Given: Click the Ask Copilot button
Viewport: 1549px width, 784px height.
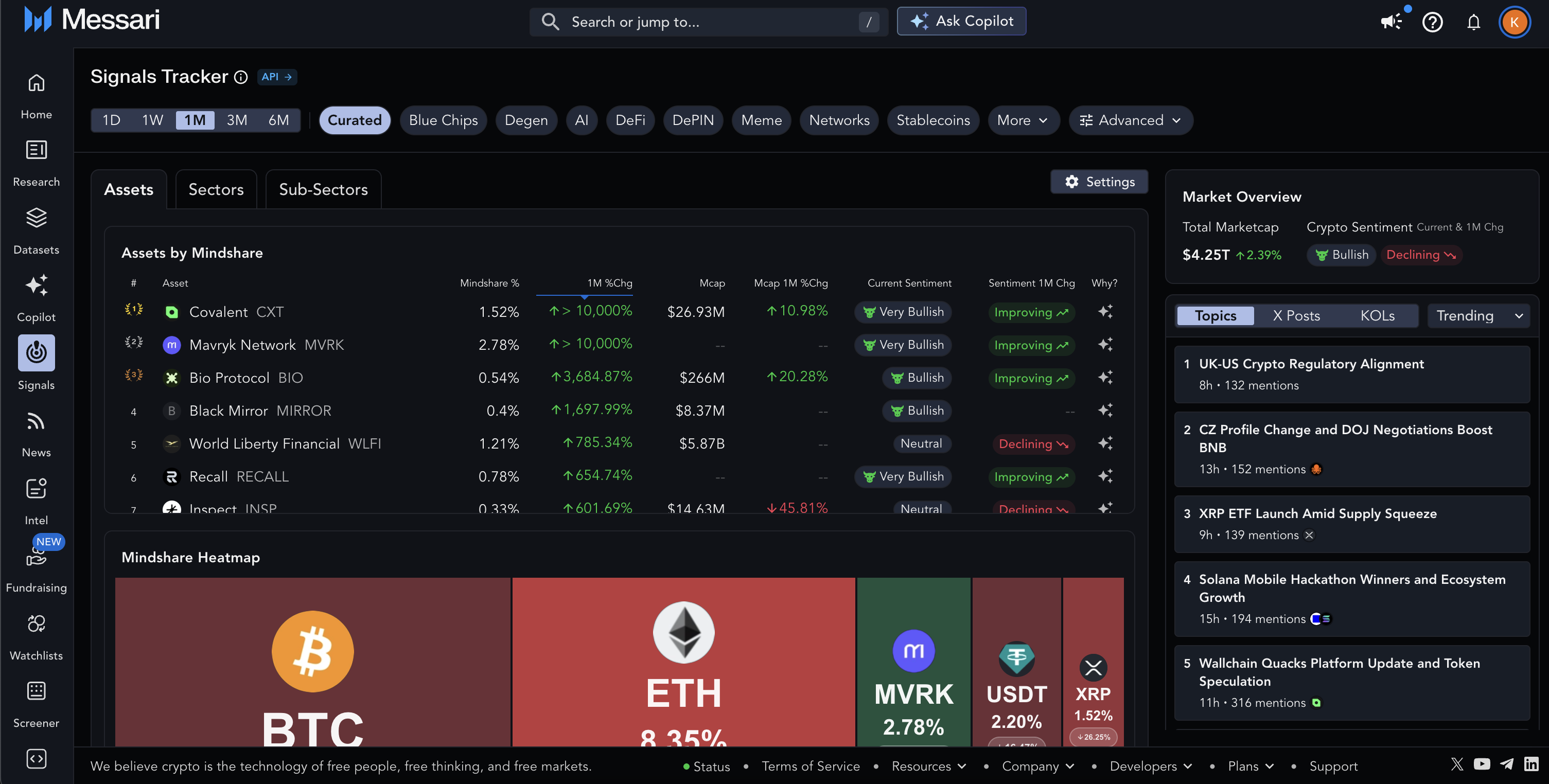Looking at the screenshot, I should tap(961, 21).
